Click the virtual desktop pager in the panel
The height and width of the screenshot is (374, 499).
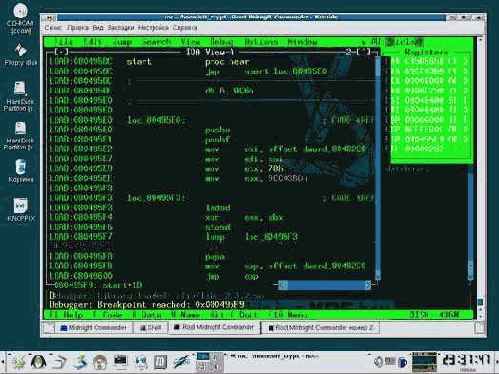(x=209, y=362)
